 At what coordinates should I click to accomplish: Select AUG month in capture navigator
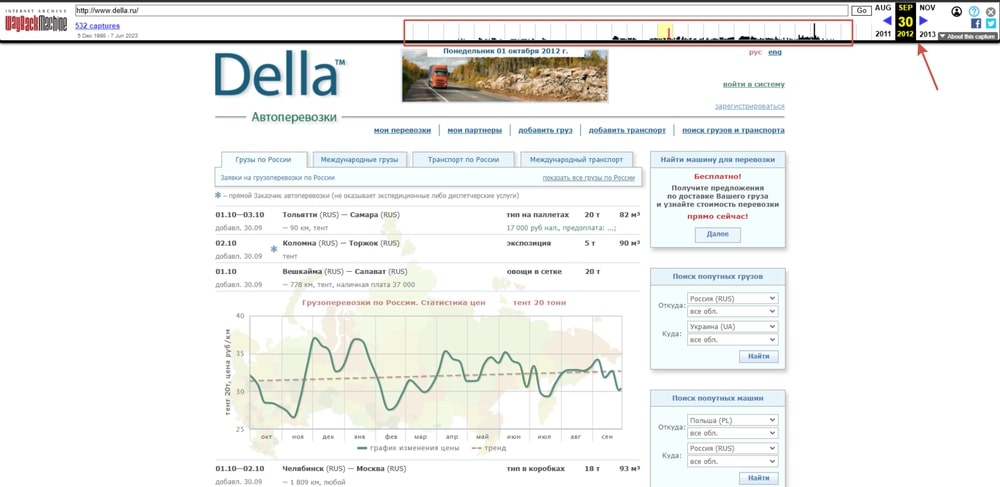pyautogui.click(x=883, y=8)
